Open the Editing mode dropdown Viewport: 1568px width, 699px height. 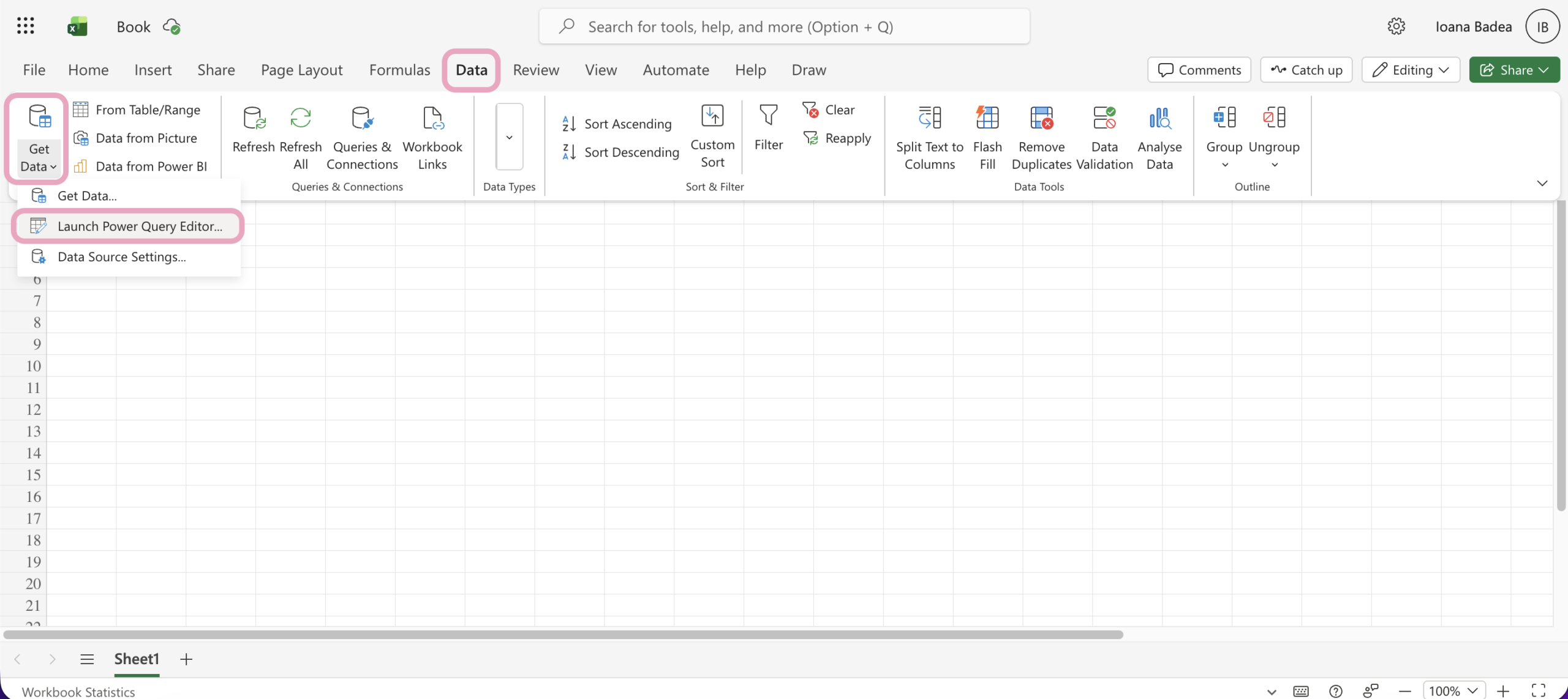pos(1411,70)
